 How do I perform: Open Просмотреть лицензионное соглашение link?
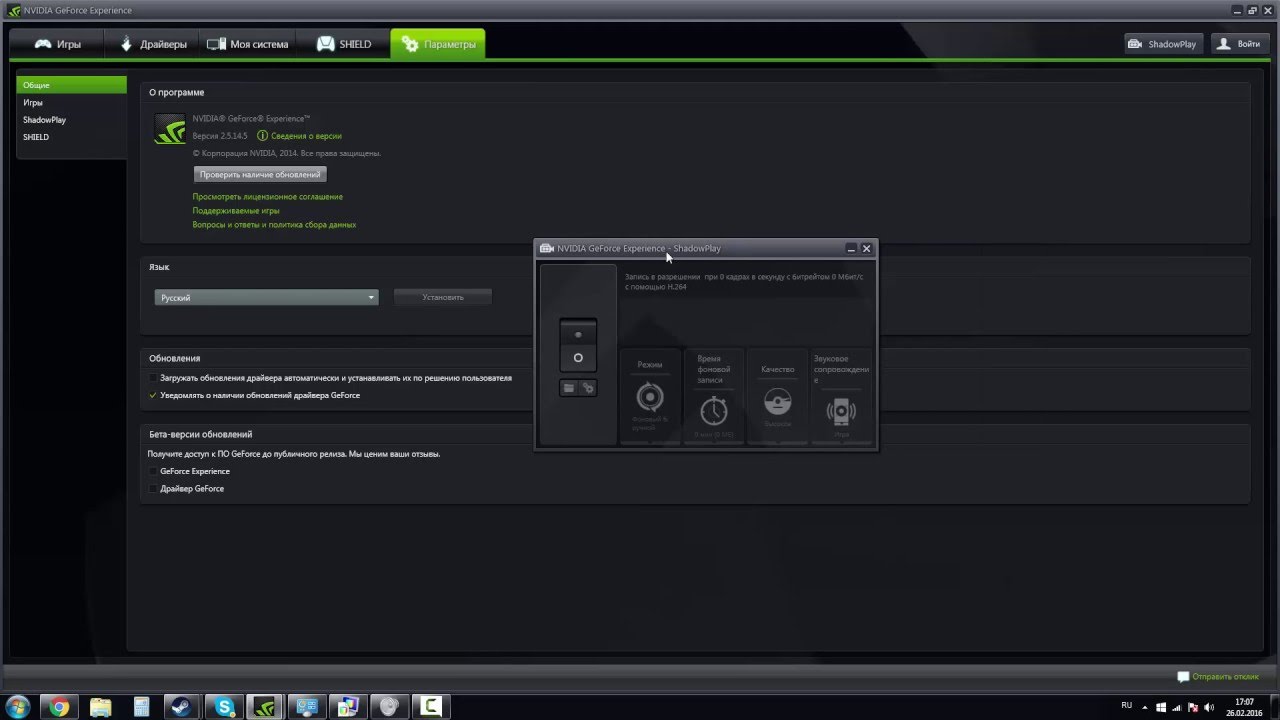(267, 197)
